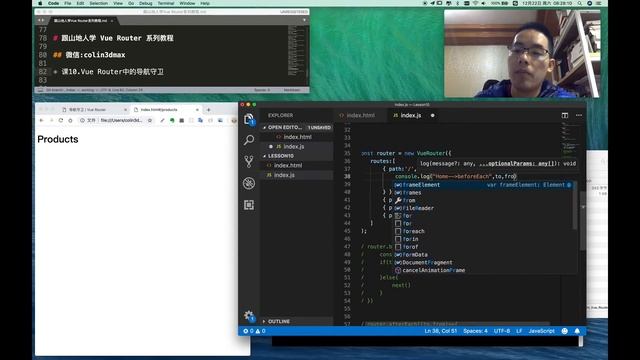Open the Source Control view
Image resolution: width=640 pixels, height=360 pixels.
(249, 162)
